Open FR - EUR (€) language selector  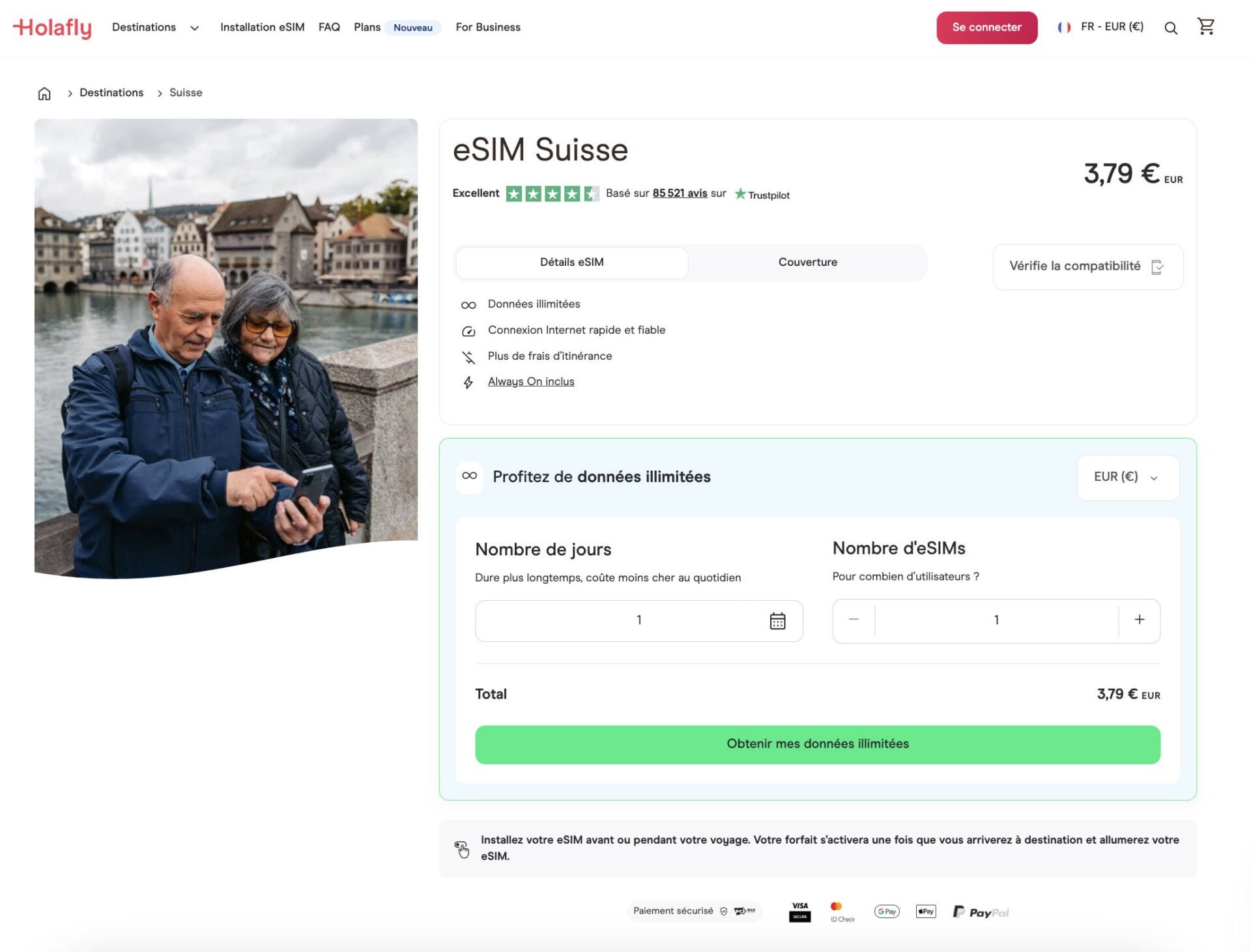[1112, 27]
